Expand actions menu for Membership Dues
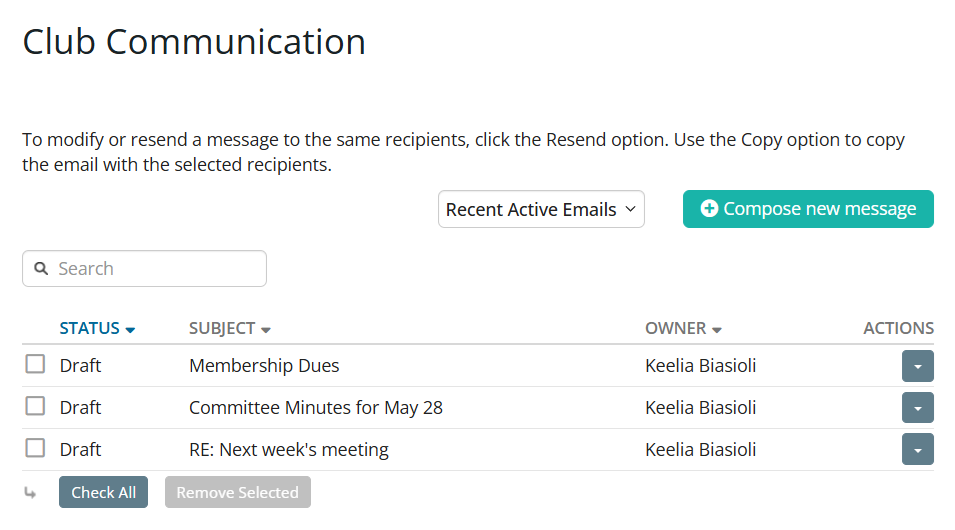The image size is (955, 530). tap(917, 366)
